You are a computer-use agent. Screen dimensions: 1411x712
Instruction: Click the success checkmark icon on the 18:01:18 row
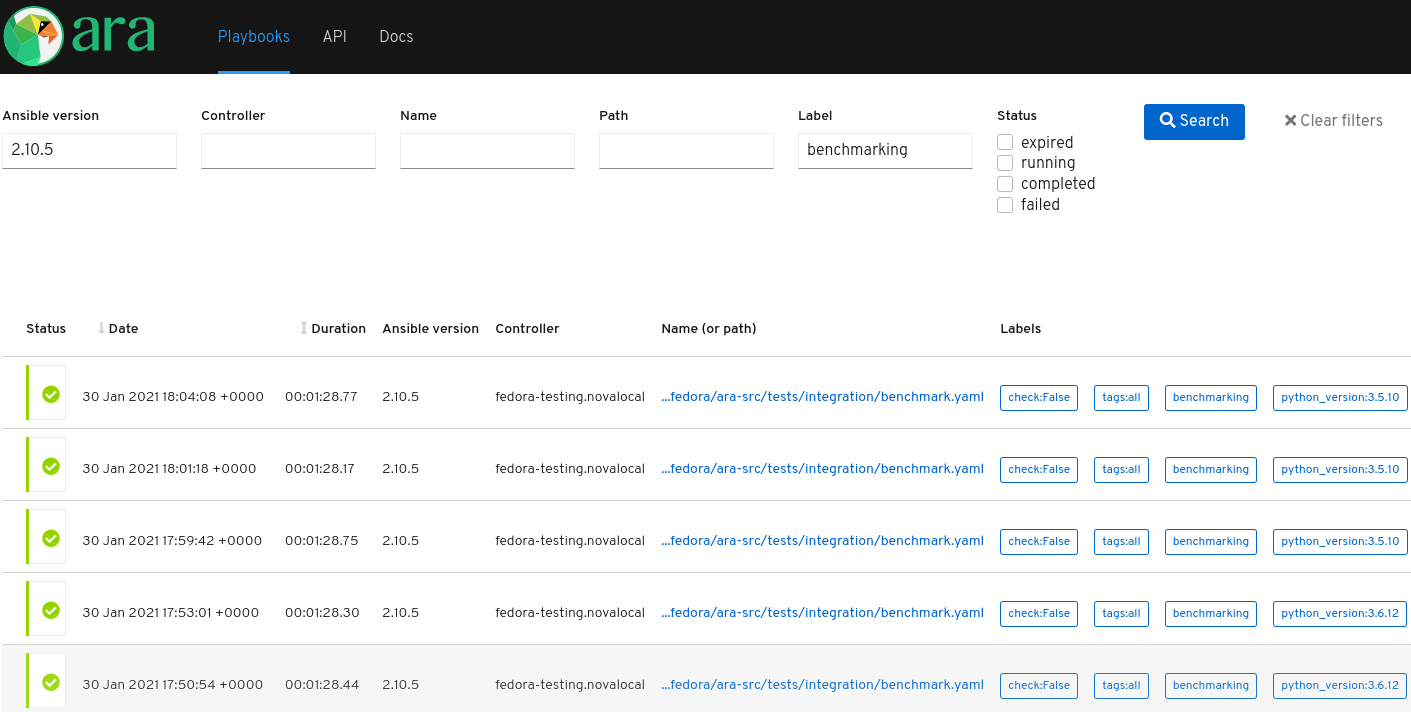coord(49,465)
